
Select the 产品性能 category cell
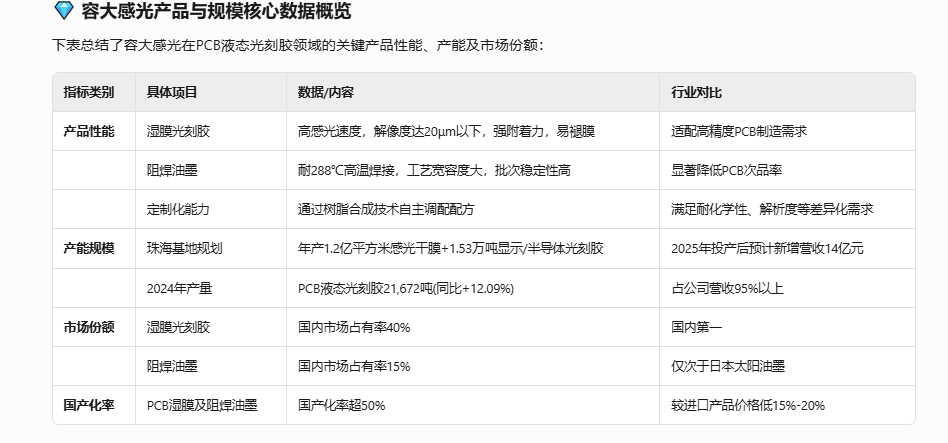[89, 131]
